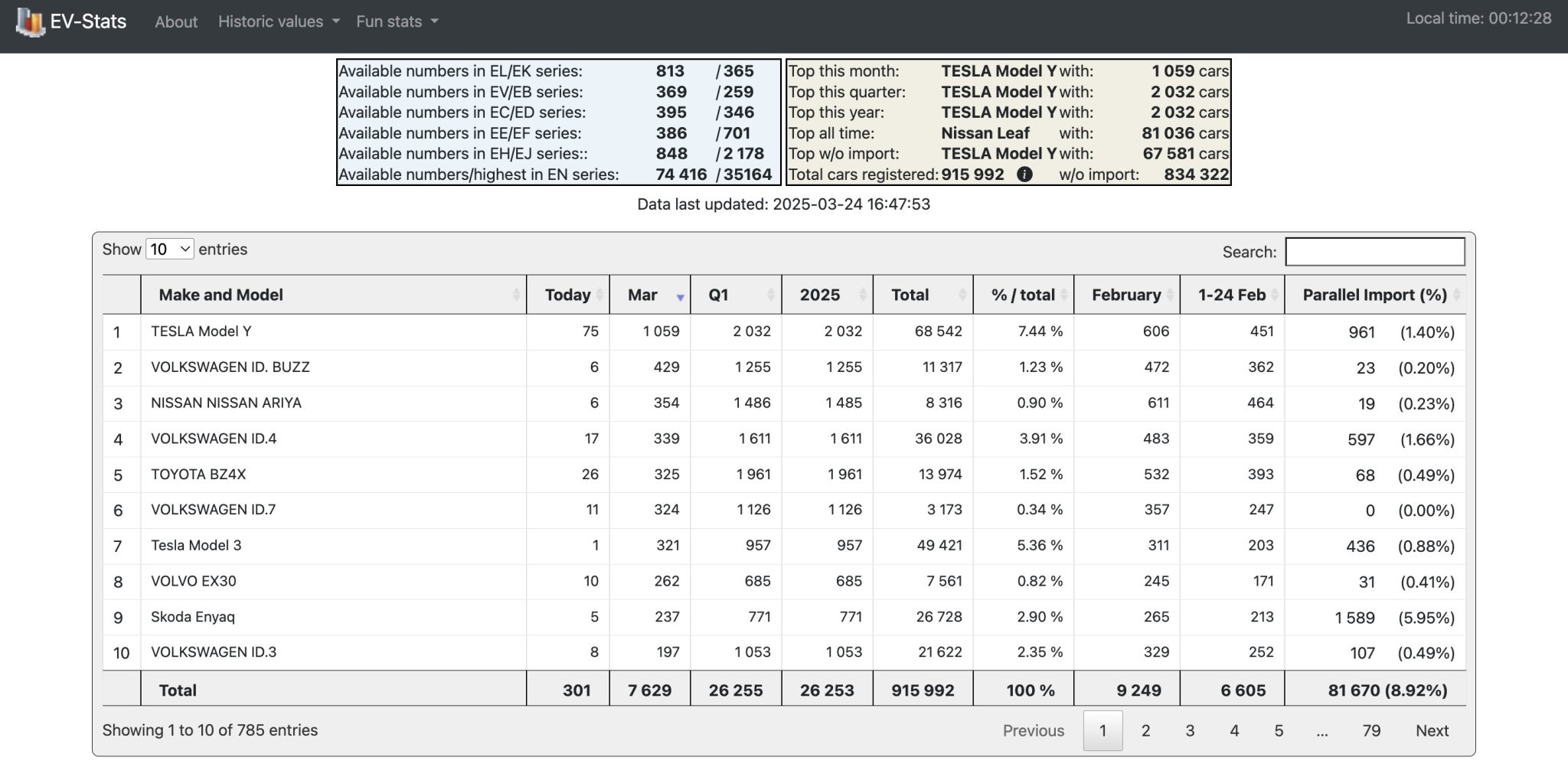Sort table by Q1 column
The image size is (1568, 767).
click(736, 295)
